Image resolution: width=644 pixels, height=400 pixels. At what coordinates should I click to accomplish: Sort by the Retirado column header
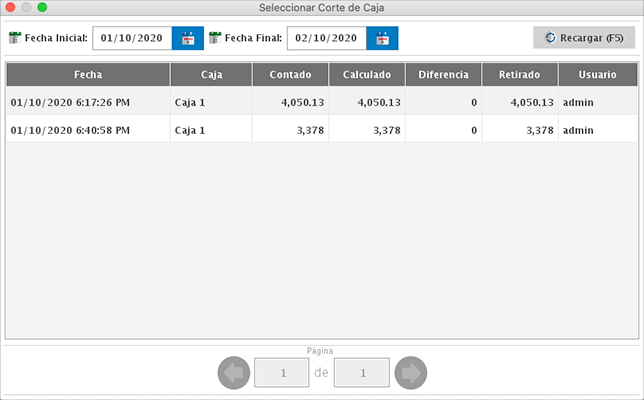[520, 75]
